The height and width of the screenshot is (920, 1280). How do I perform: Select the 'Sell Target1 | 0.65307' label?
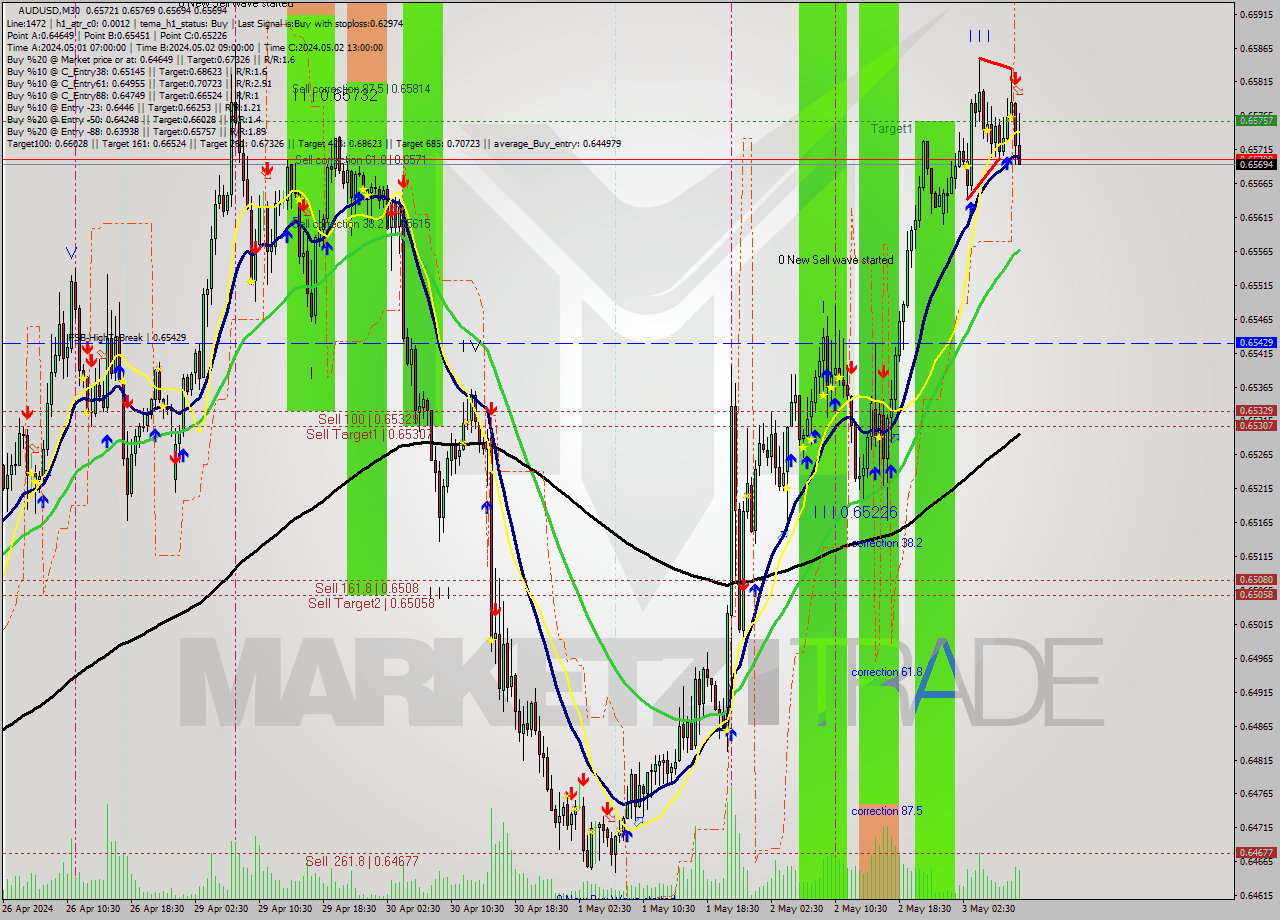click(369, 434)
